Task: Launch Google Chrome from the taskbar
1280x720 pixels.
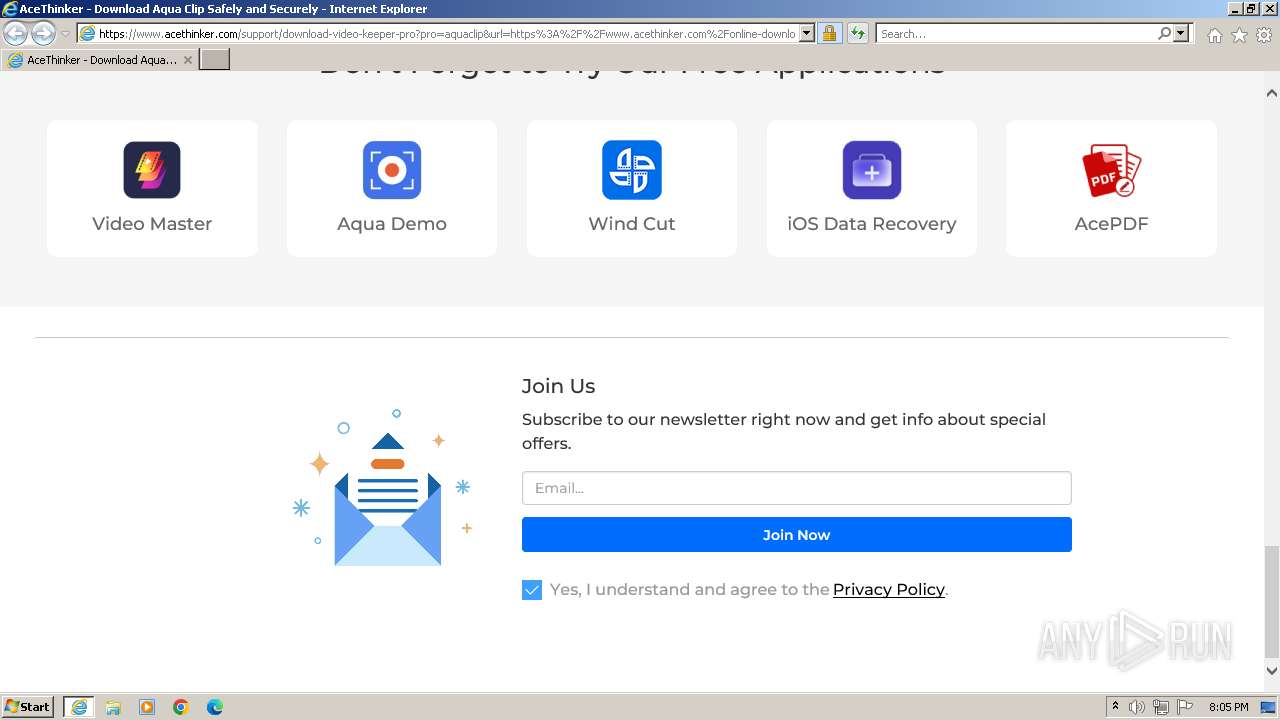Action: [x=181, y=707]
